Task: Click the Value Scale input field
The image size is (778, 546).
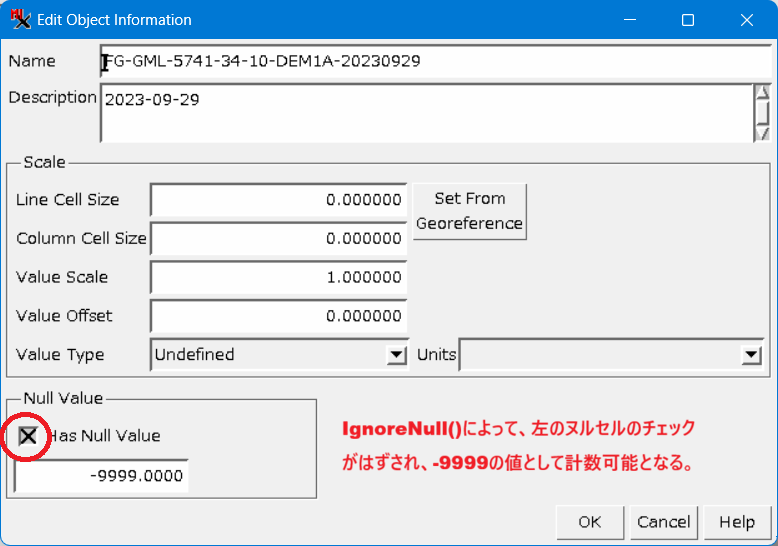Action: point(278,277)
